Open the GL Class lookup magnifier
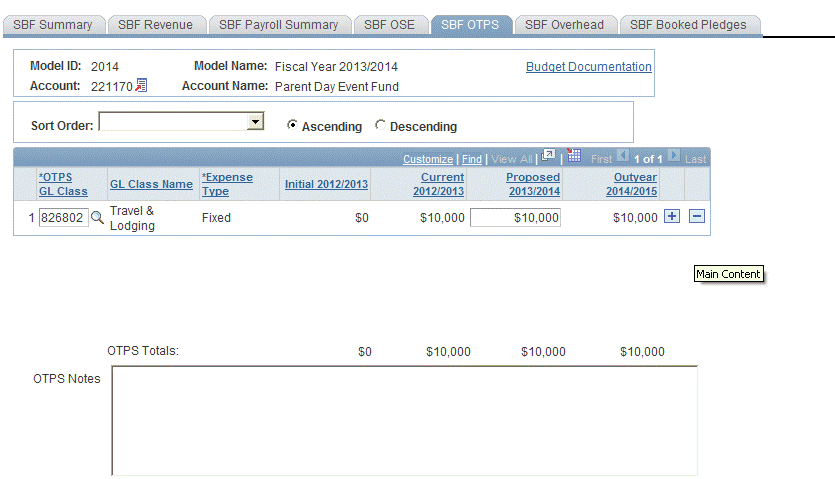Image resolution: width=835 pixels, height=479 pixels. tap(97, 217)
